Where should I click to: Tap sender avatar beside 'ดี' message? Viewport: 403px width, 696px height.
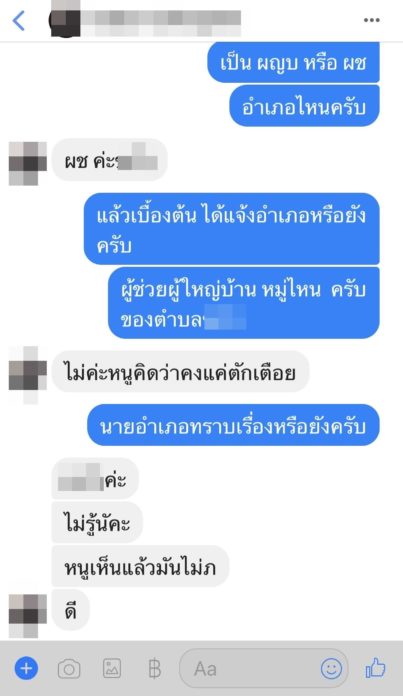pos(28,616)
